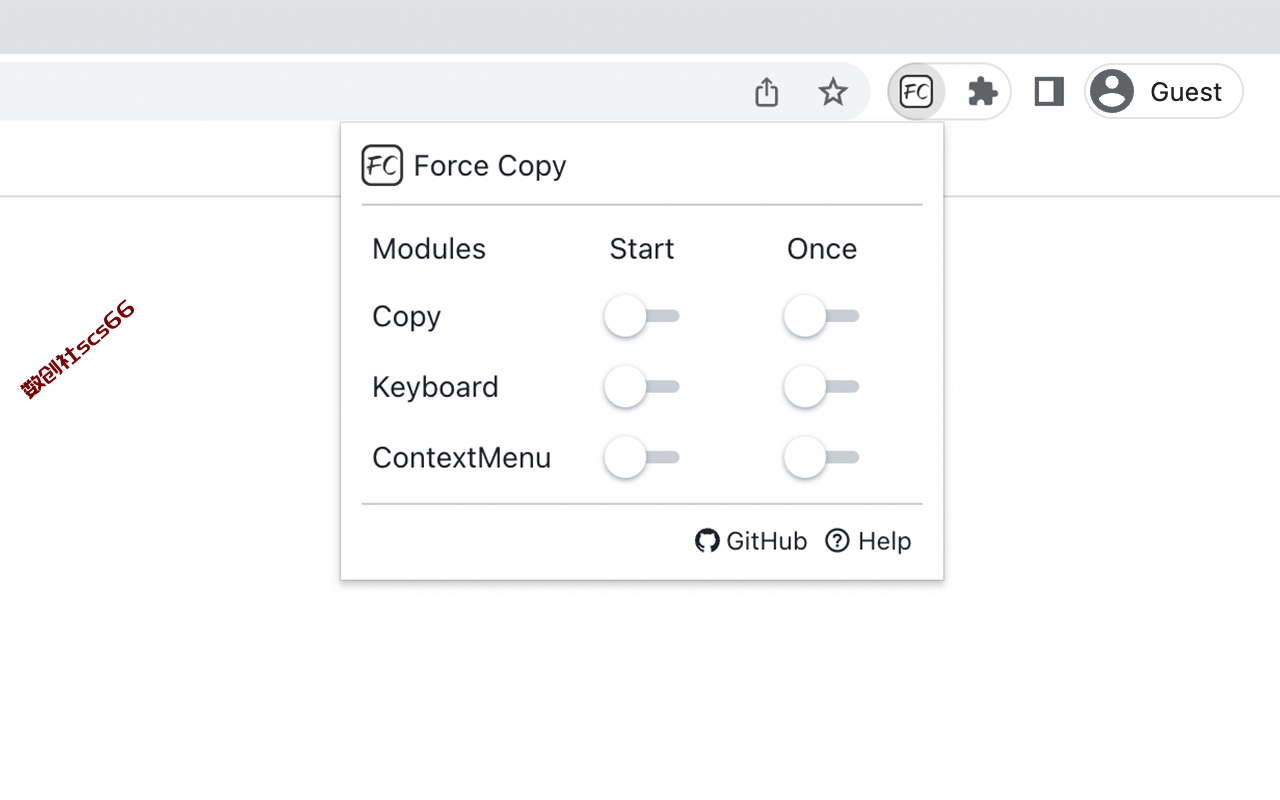
Task: Toggle ContextMenu Start switch
Action: [642, 457]
